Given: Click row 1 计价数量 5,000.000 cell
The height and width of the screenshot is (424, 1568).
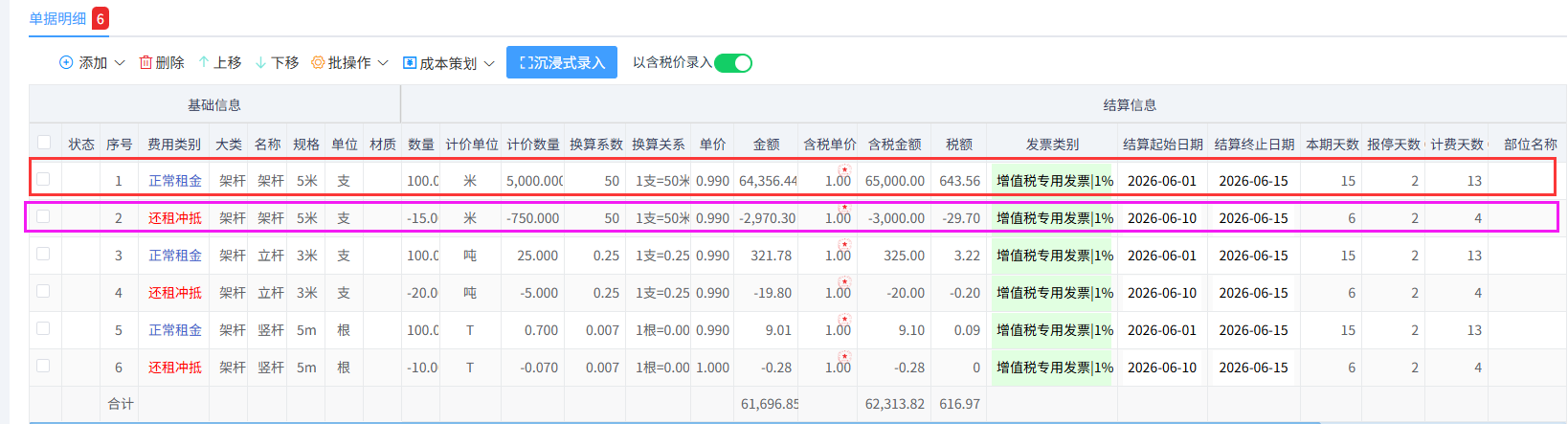Looking at the screenshot, I should 534,180.
